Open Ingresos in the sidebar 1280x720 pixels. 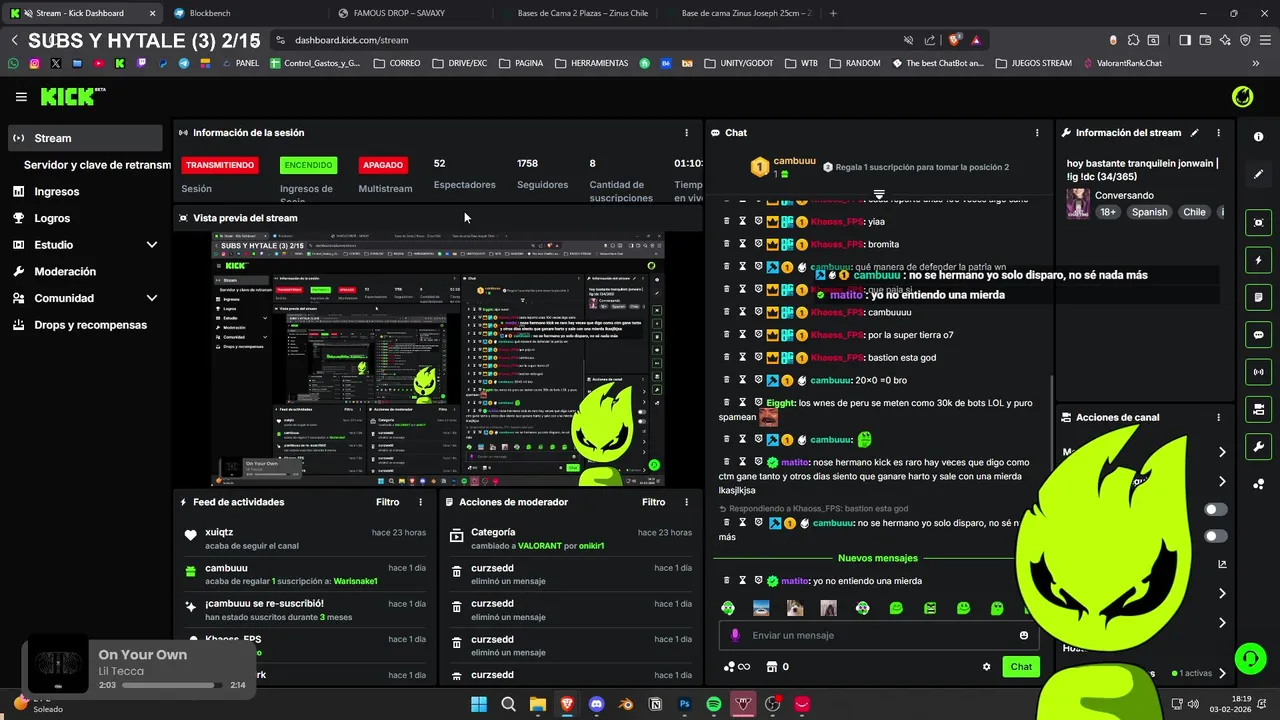point(85,191)
